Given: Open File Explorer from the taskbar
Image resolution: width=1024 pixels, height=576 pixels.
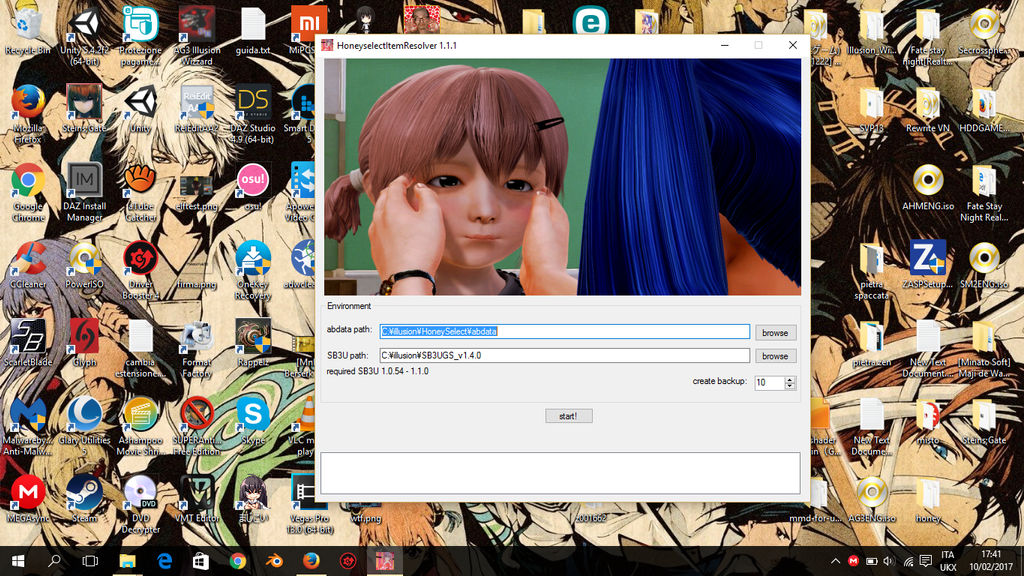Looking at the screenshot, I should (127, 561).
